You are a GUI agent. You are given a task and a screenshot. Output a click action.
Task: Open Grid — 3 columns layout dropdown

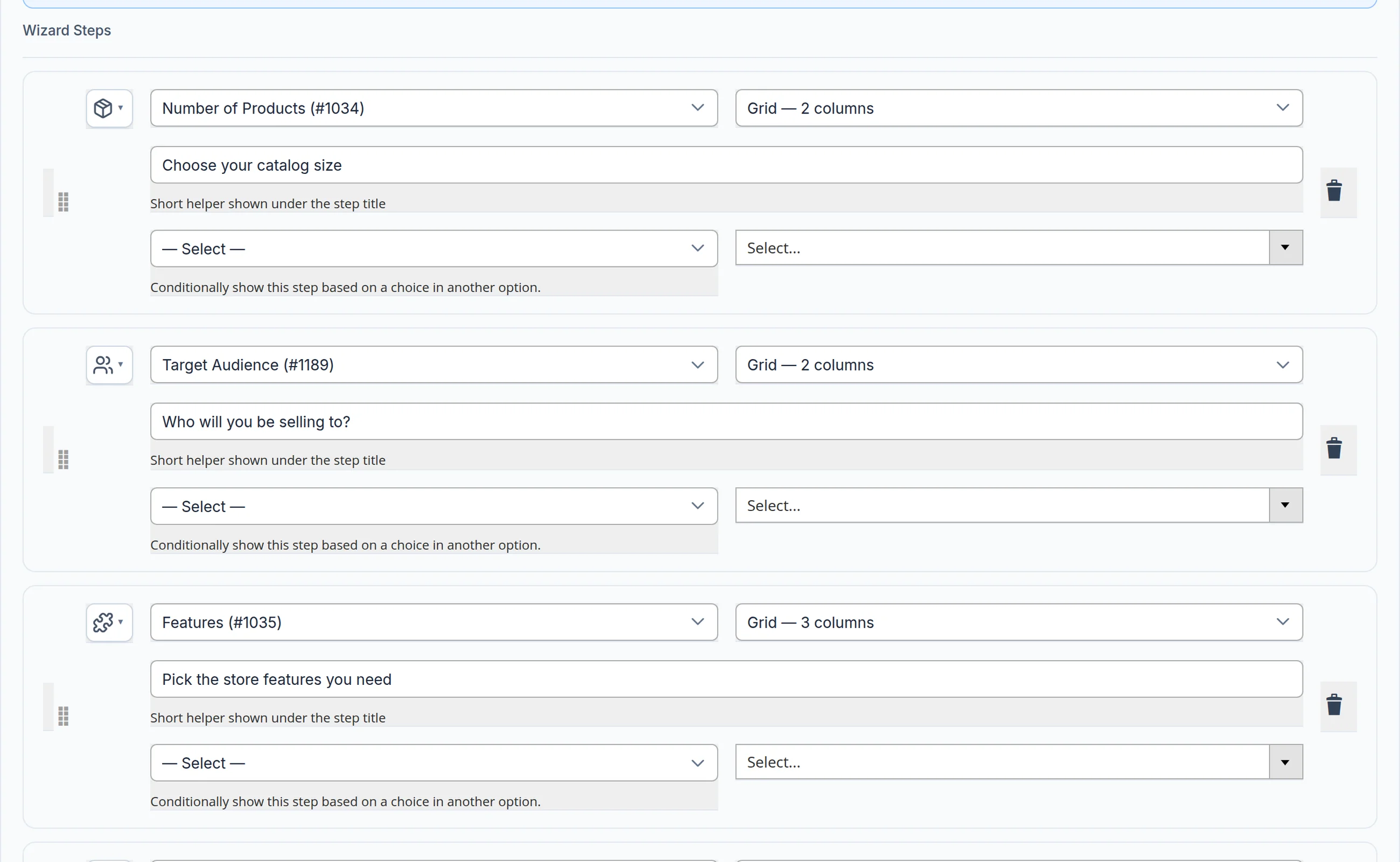(1019, 622)
